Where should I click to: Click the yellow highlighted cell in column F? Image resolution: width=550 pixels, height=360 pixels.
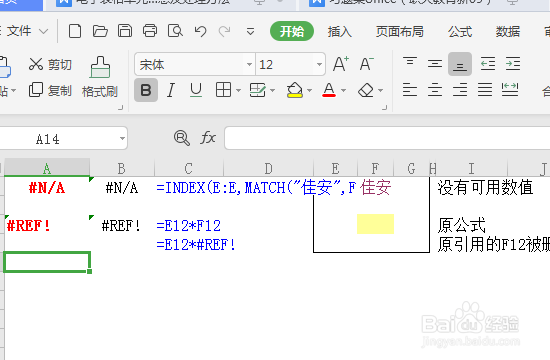[375, 224]
